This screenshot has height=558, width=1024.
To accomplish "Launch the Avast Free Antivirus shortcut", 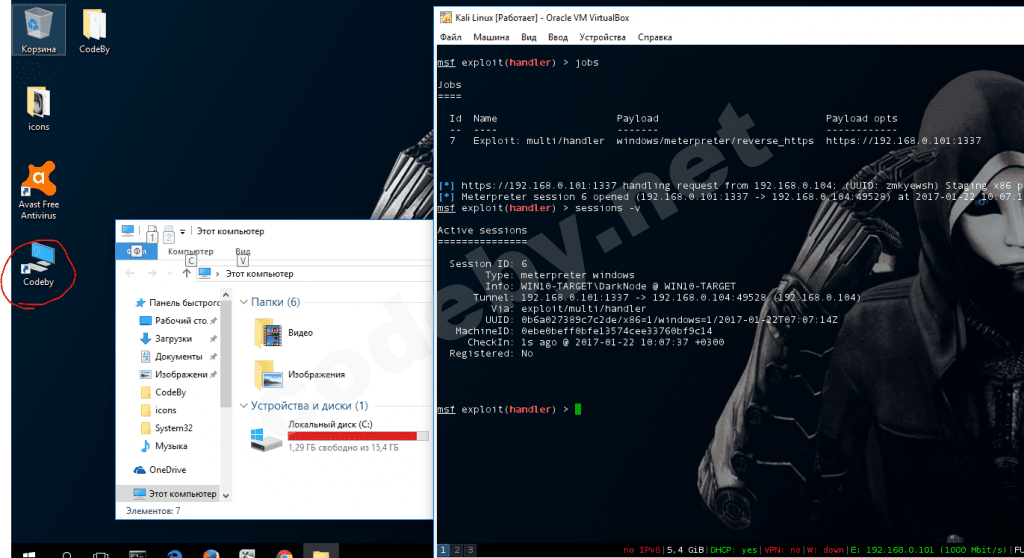I will pyautogui.click(x=38, y=190).
